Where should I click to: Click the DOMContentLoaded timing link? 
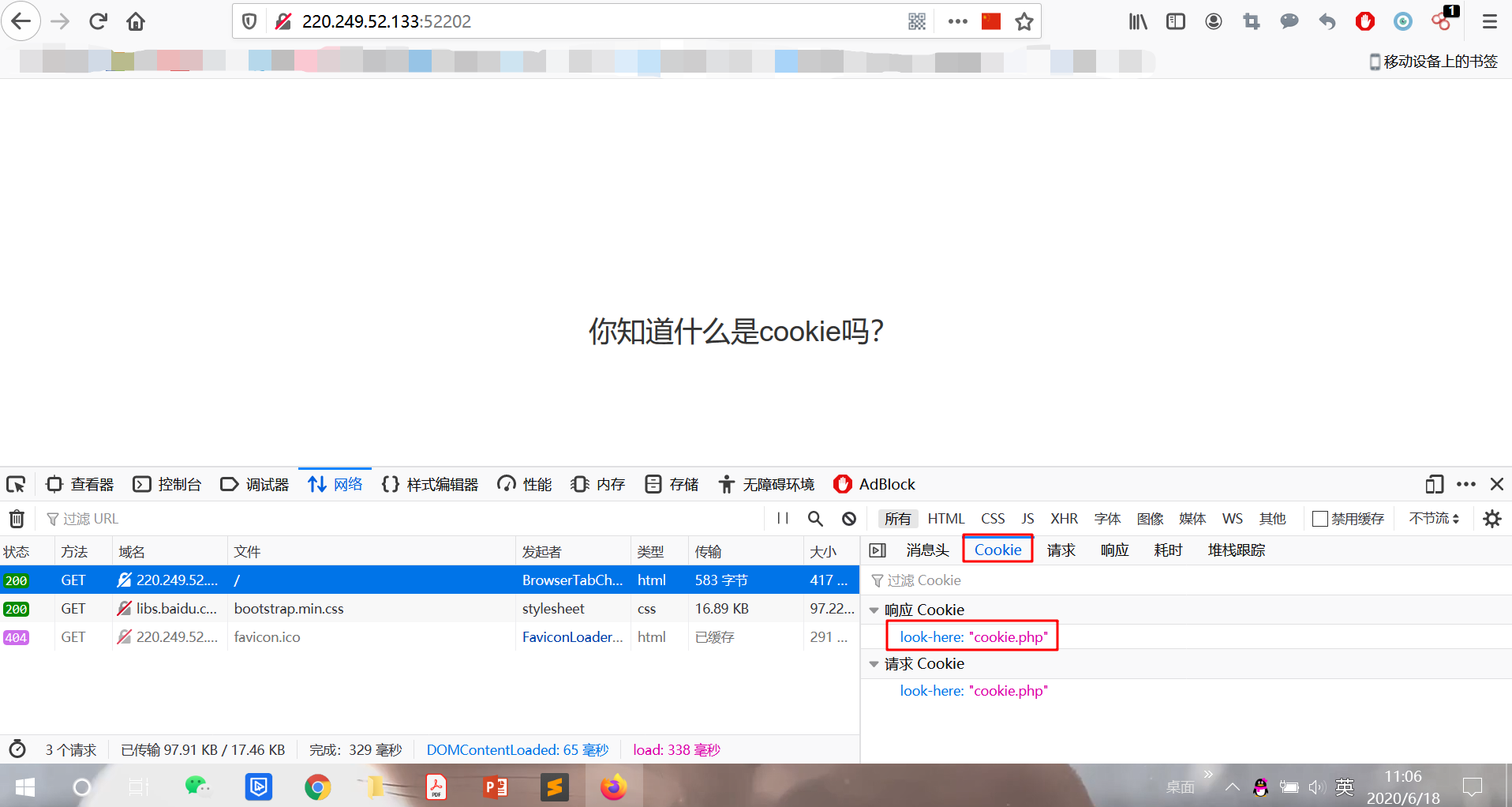[517, 749]
